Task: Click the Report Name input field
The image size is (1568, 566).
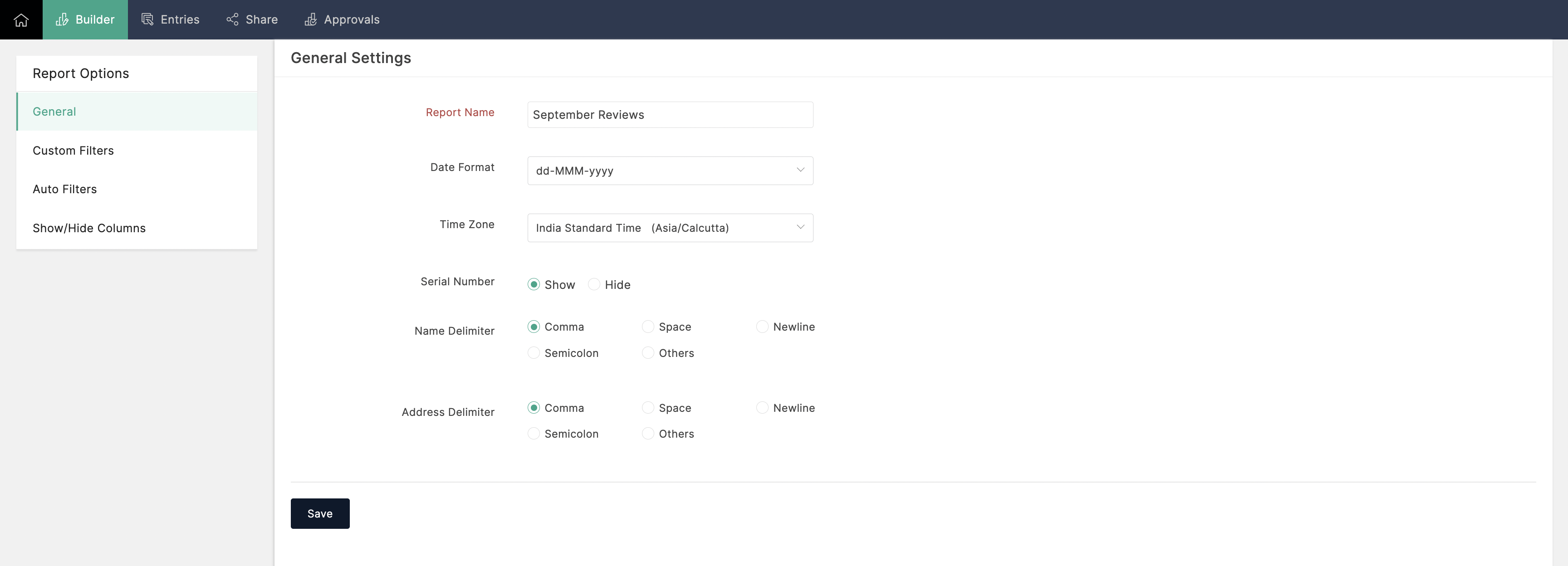Action: click(x=670, y=114)
